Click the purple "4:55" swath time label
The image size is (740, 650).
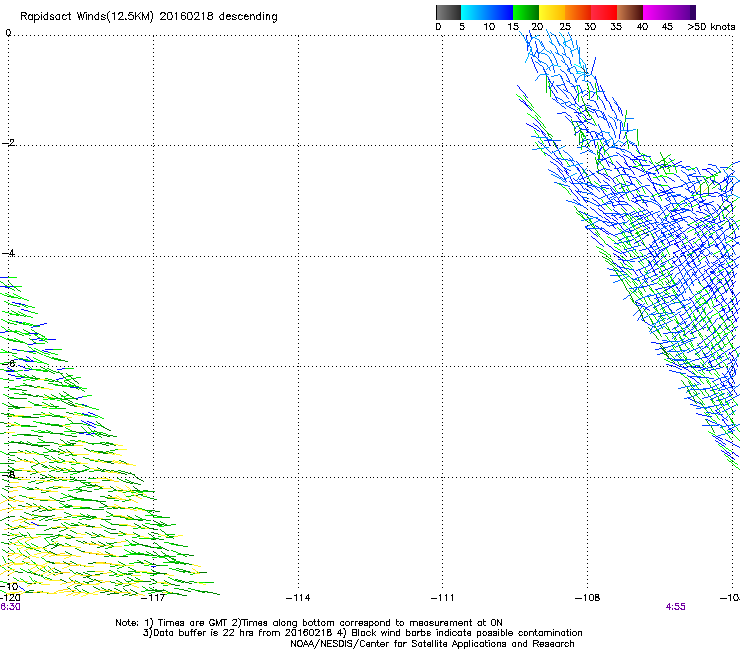coord(675,607)
